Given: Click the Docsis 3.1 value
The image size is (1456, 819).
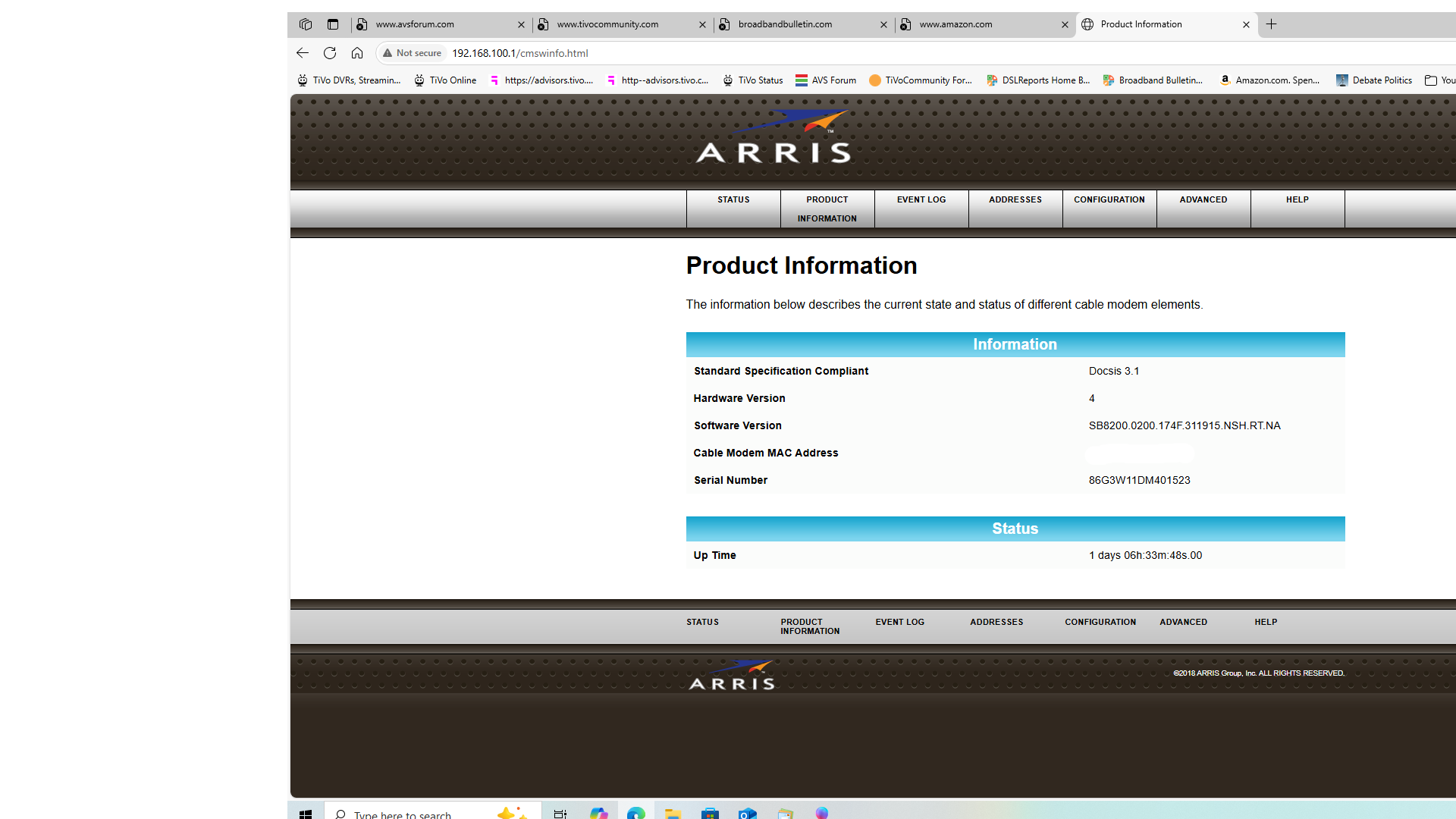Looking at the screenshot, I should (1114, 371).
